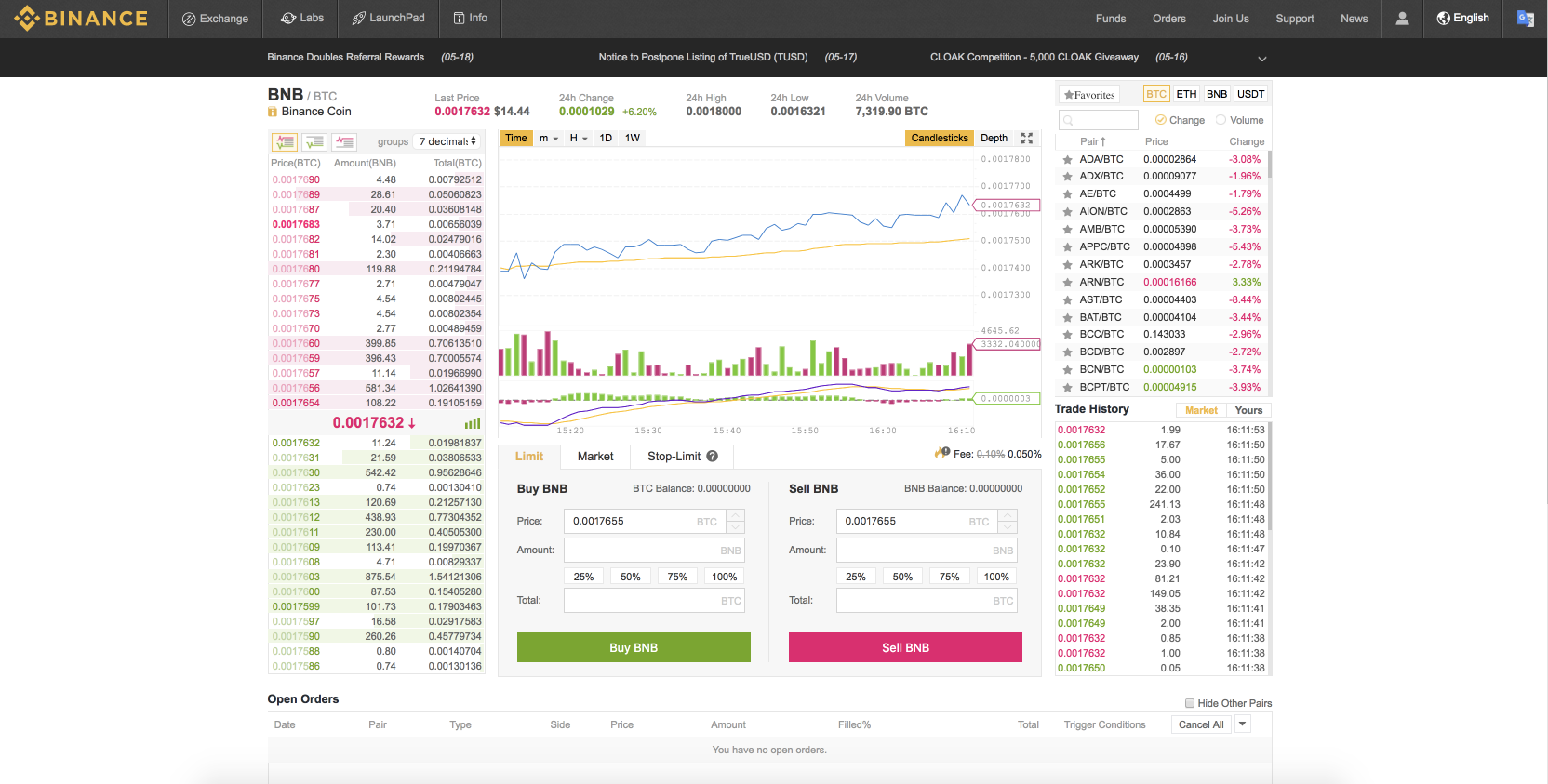The width and height of the screenshot is (1548, 784).
Task: Open the Binance Doubles Referral Rewards notice
Action: [346, 58]
